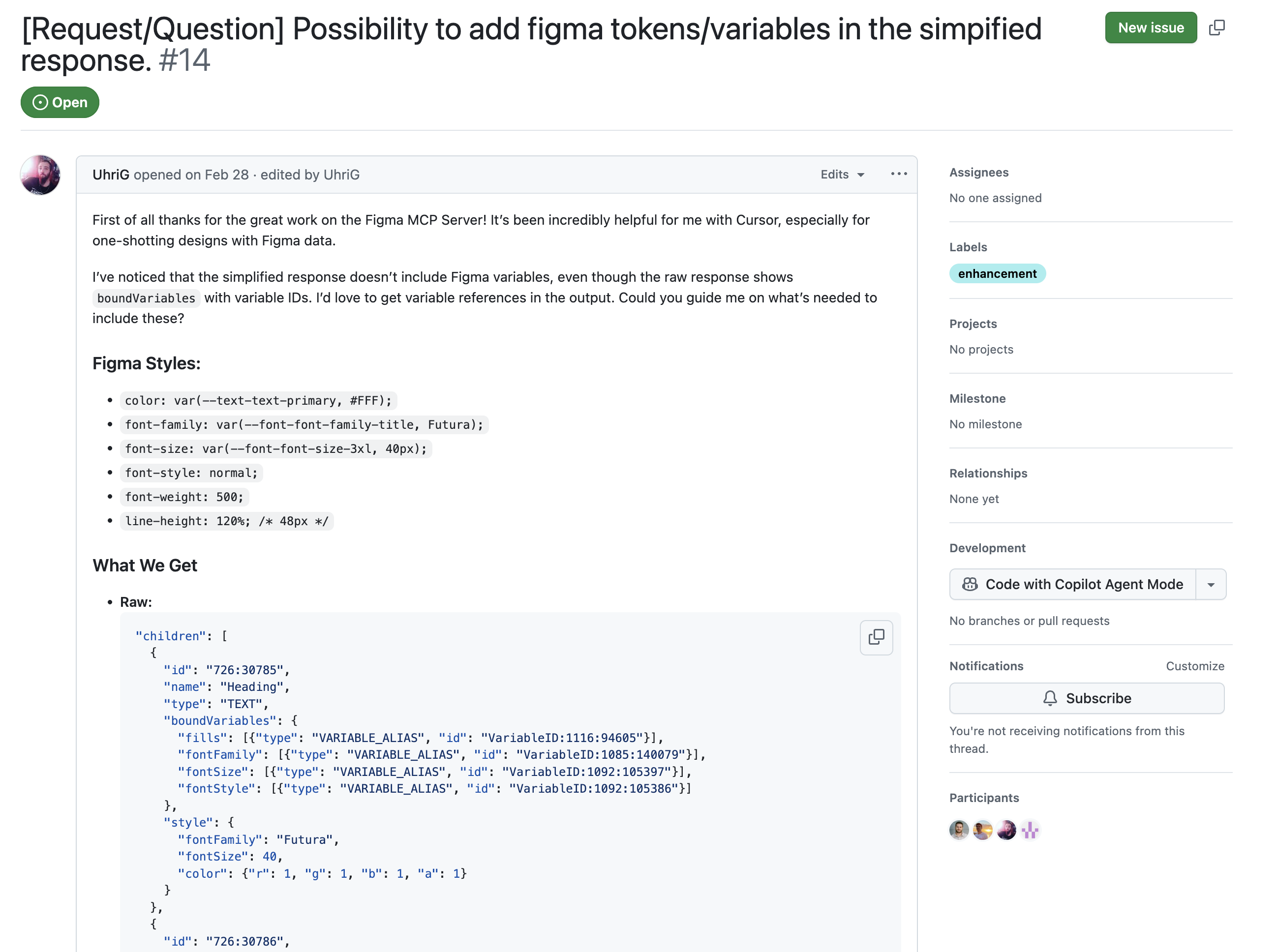Expand the Edits history dropdown
The width and height of the screenshot is (1277, 952).
click(842, 175)
